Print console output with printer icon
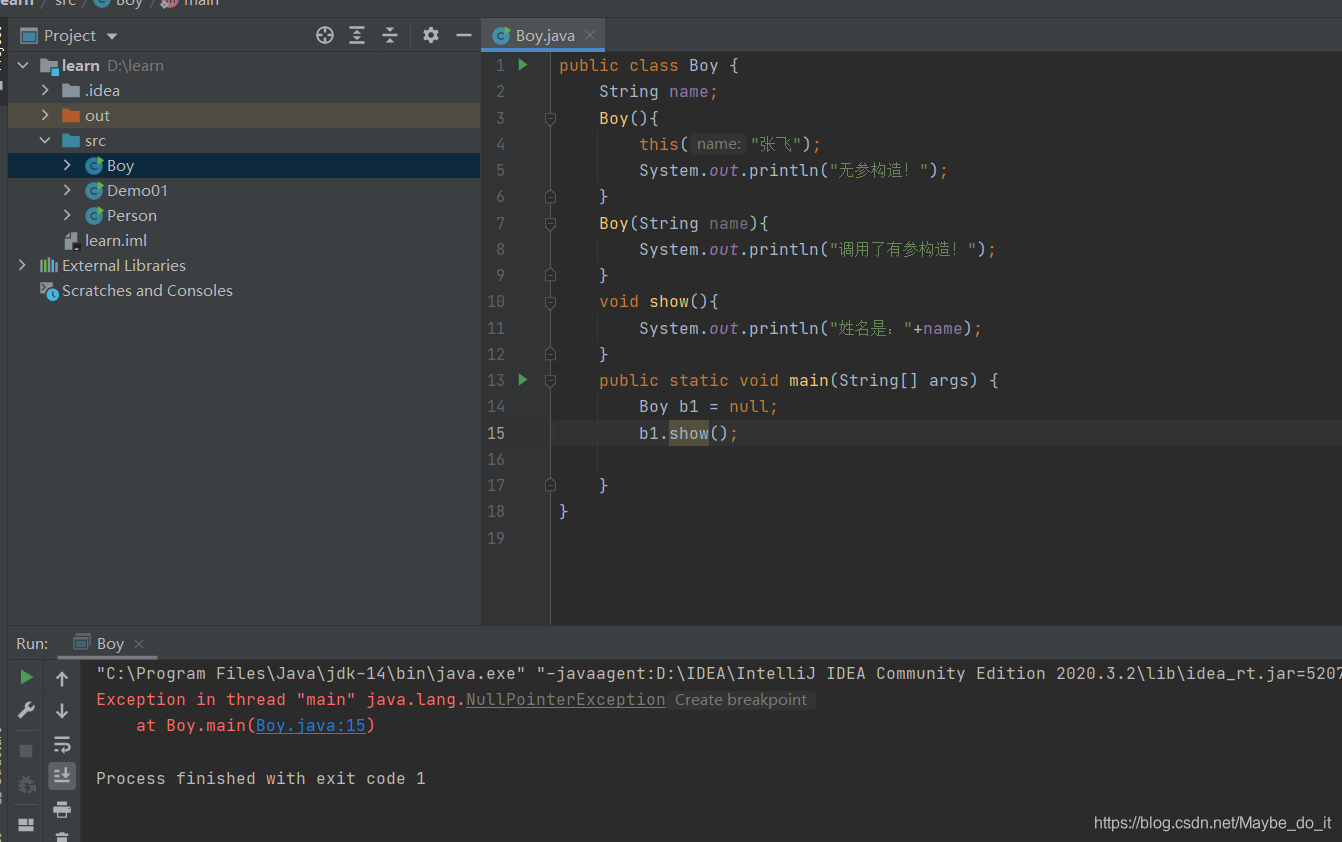Image resolution: width=1342 pixels, height=842 pixels. click(x=62, y=809)
